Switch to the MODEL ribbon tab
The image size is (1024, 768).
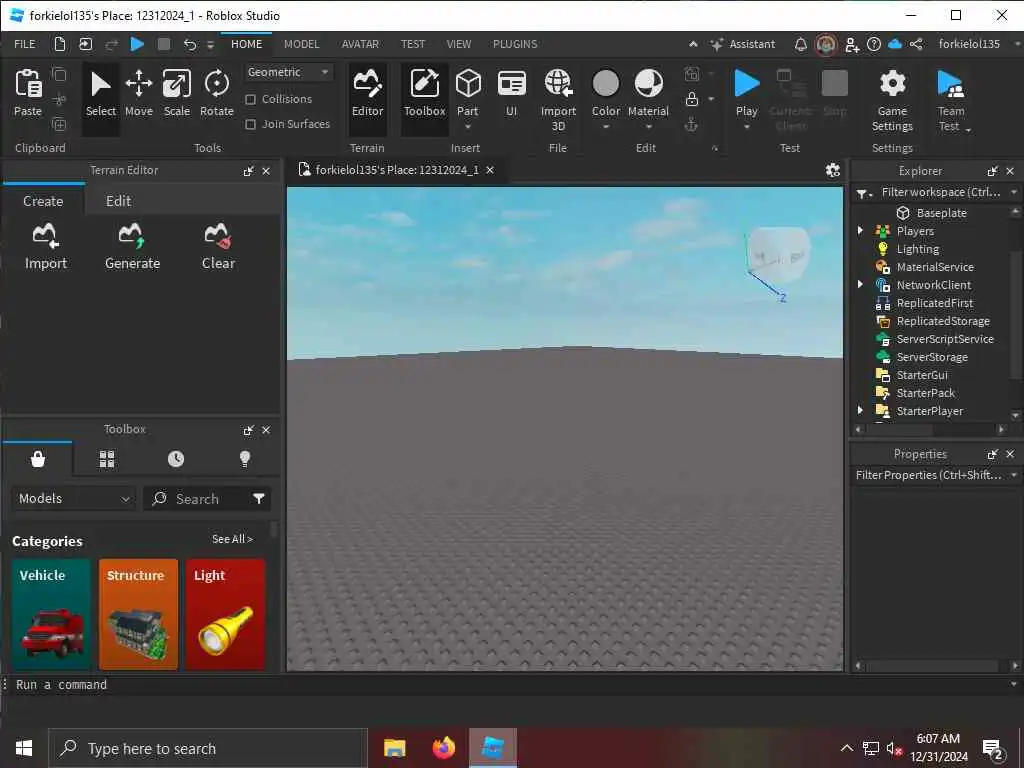(302, 44)
